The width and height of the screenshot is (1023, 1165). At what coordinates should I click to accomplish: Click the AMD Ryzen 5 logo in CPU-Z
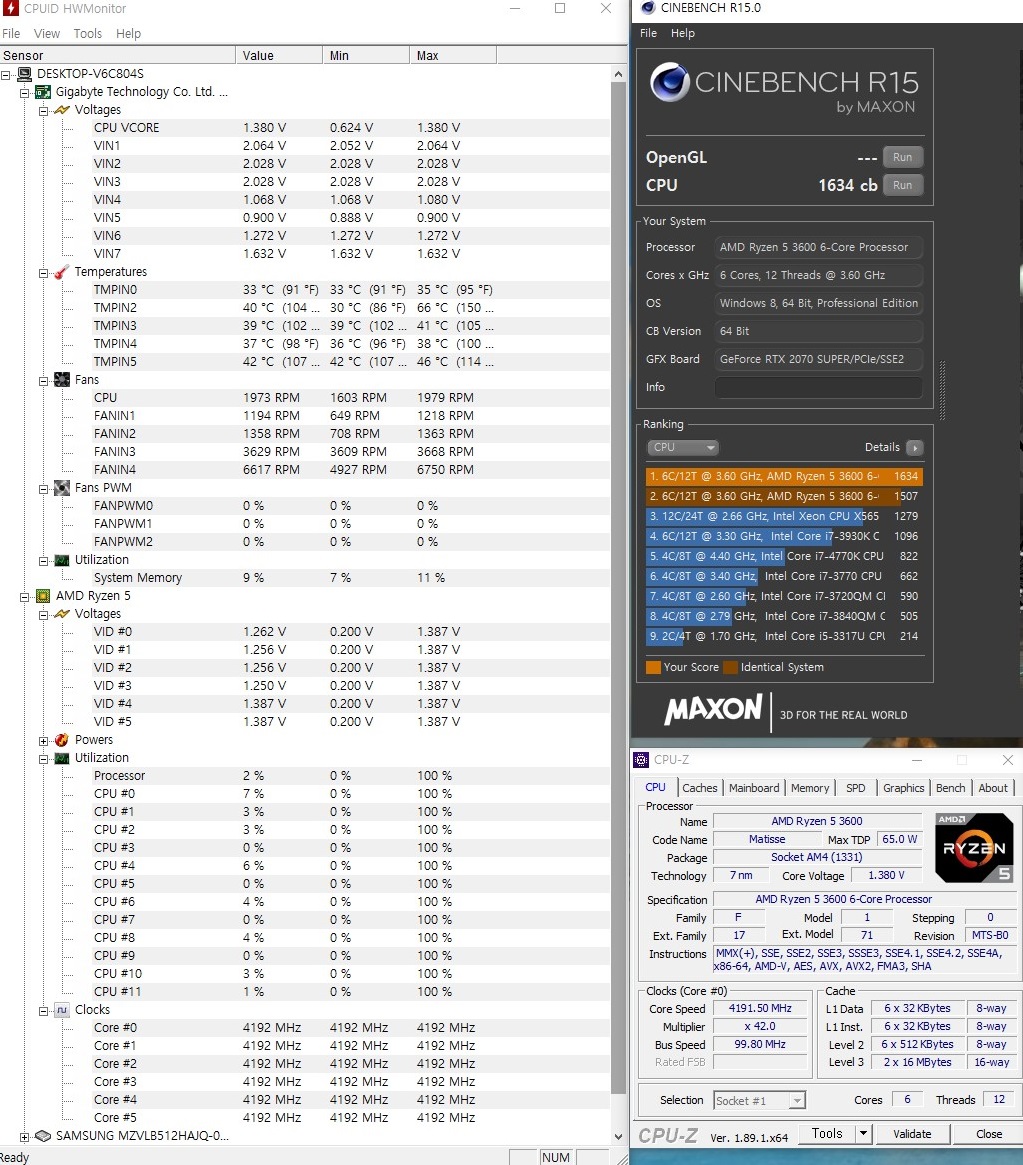[974, 848]
